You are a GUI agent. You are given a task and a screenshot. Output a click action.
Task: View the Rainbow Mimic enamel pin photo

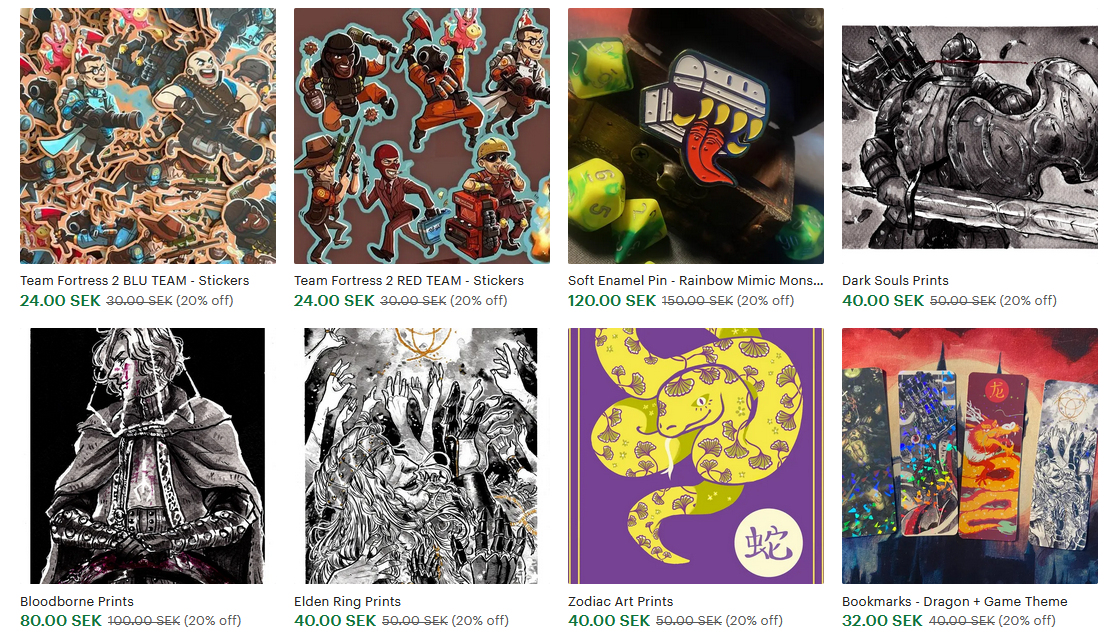pyautogui.click(x=696, y=136)
